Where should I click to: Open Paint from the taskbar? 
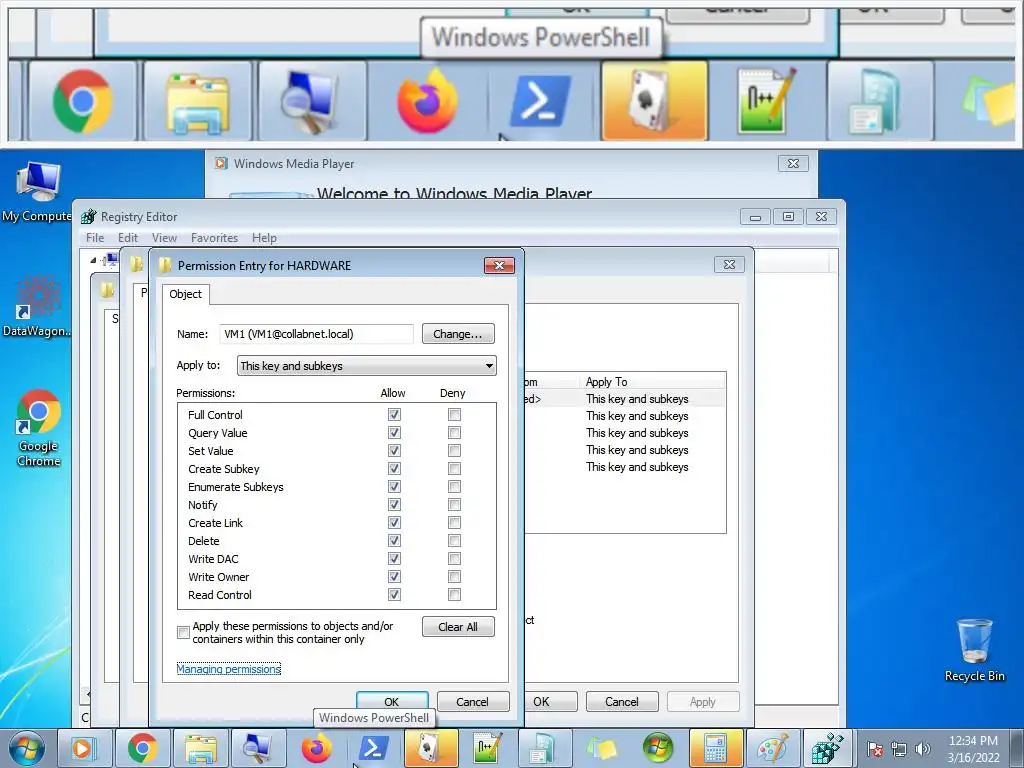tap(772, 748)
